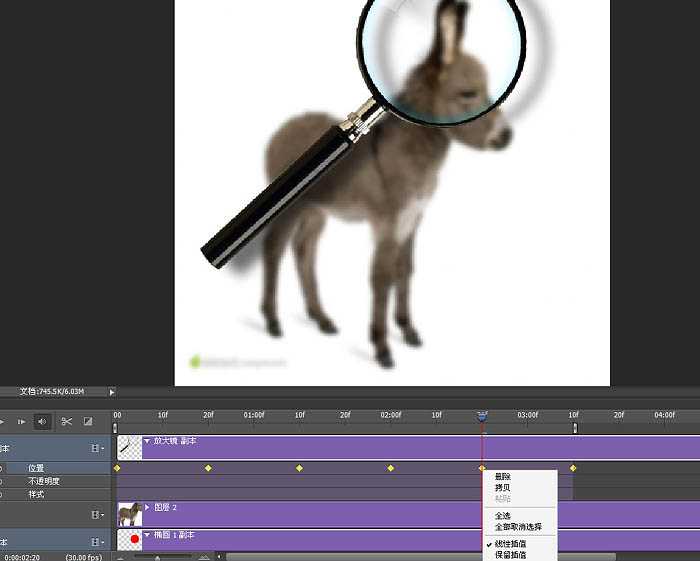Expand the 图层 2 clip triangle

tap(147, 508)
